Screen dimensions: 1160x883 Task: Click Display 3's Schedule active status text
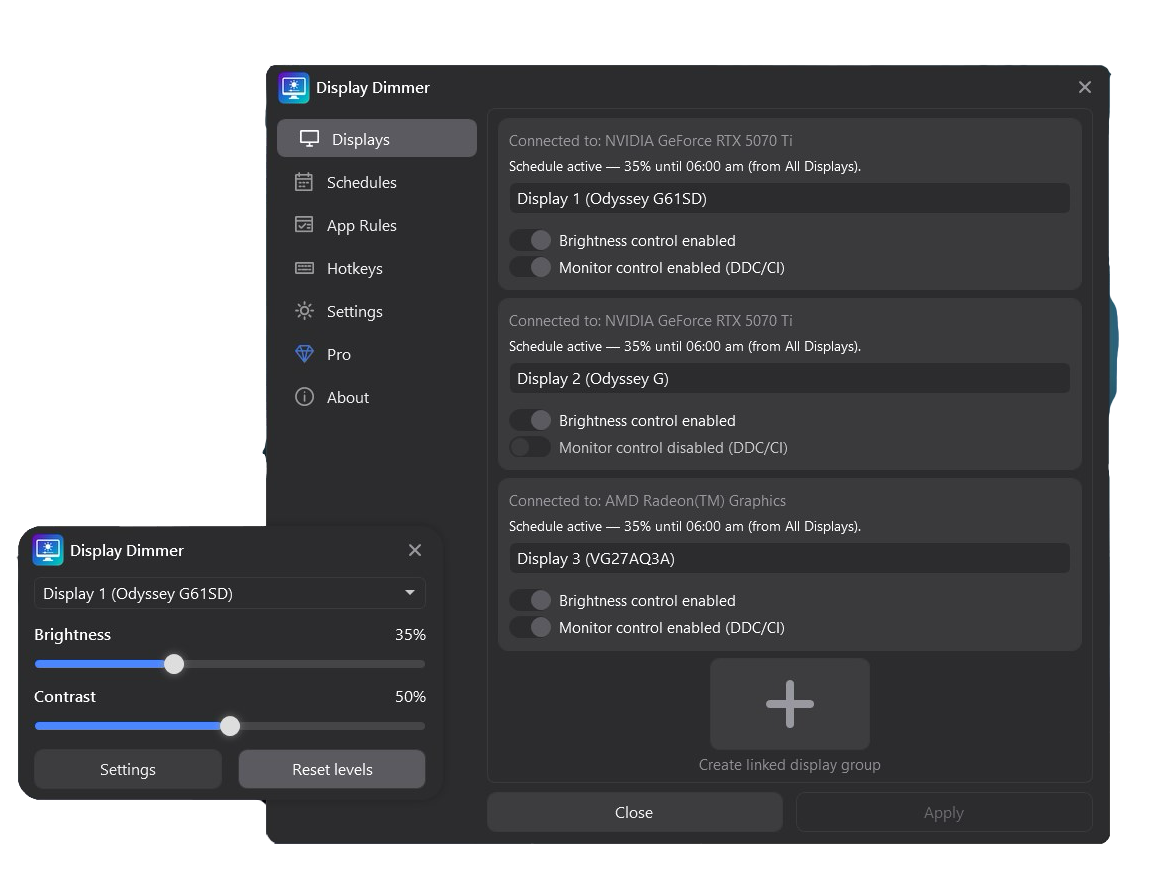[685, 526]
